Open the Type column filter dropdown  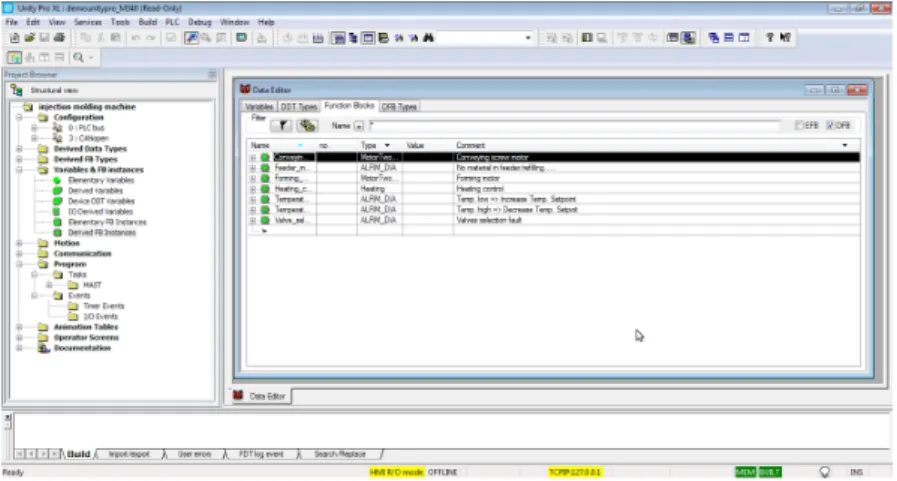point(387,145)
